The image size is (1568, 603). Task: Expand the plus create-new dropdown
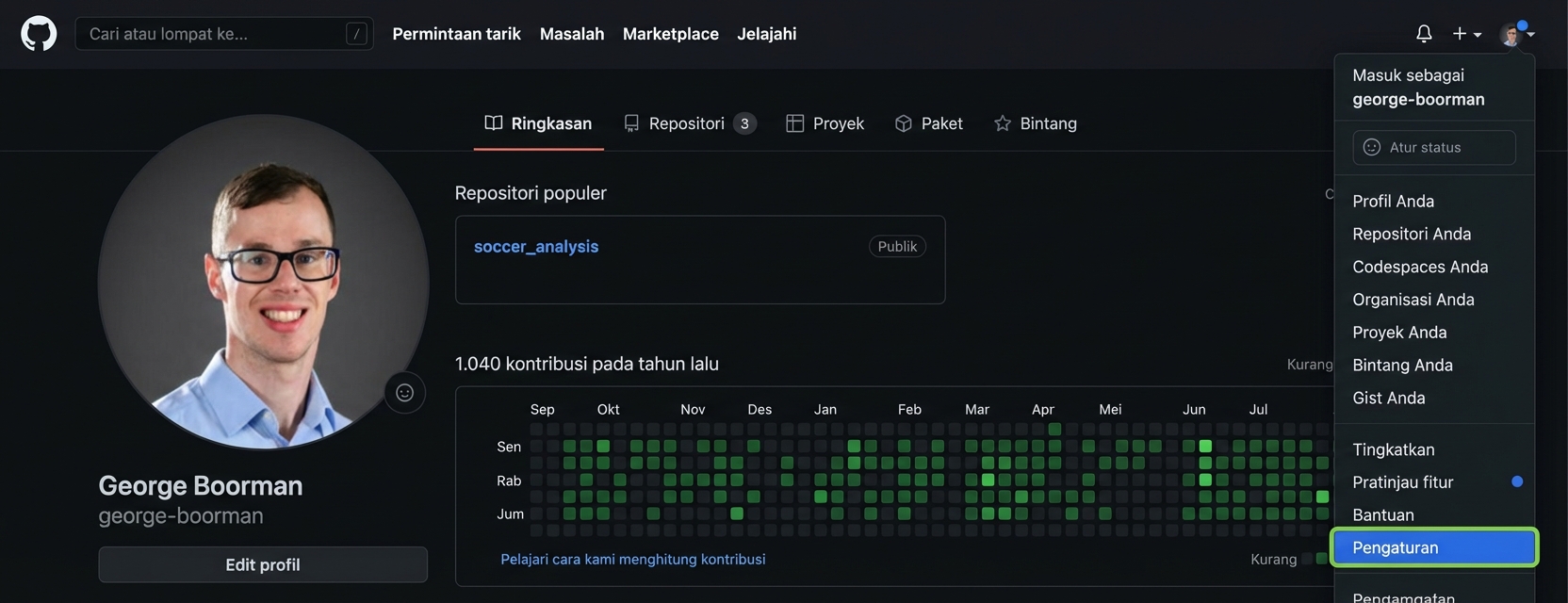[x=1467, y=34]
